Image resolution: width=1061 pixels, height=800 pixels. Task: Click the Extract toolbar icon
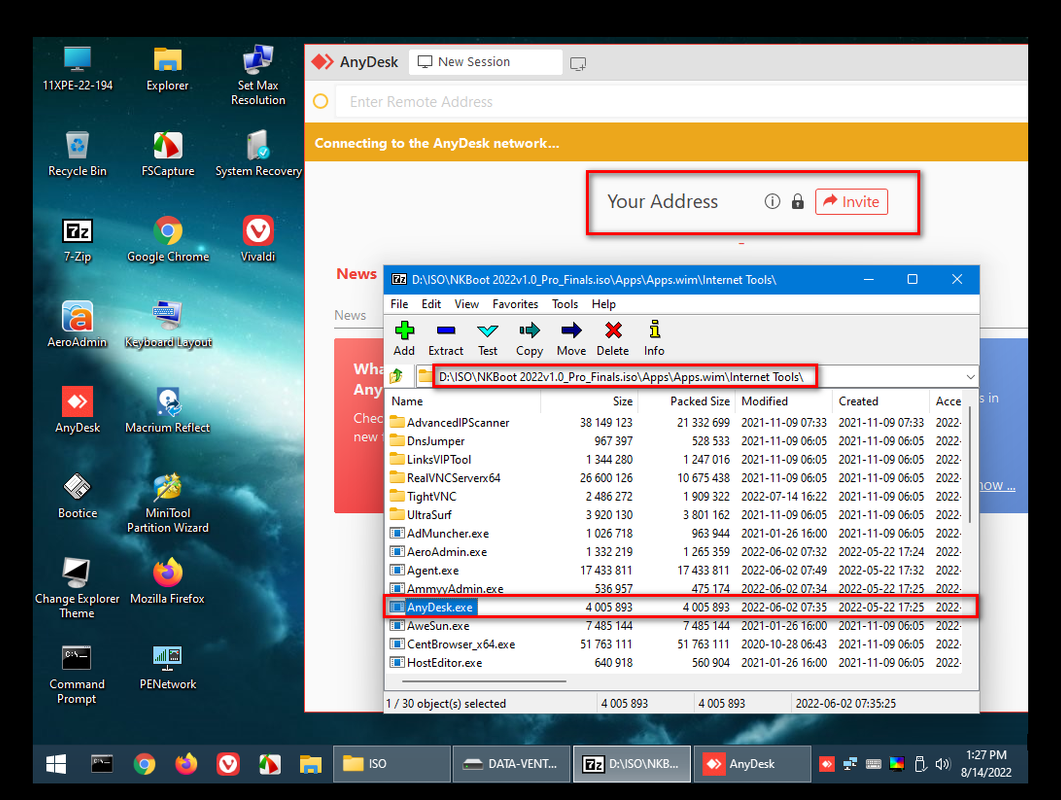tap(445, 338)
